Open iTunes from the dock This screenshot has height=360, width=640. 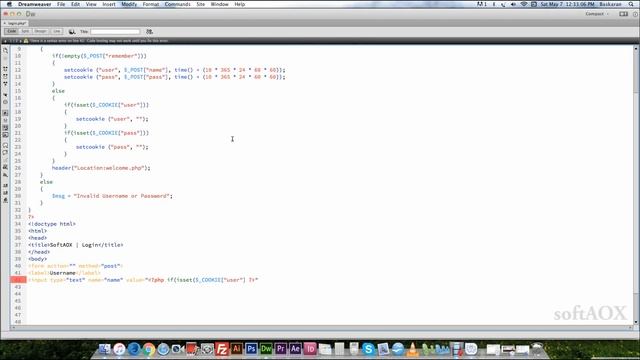(x=119, y=349)
